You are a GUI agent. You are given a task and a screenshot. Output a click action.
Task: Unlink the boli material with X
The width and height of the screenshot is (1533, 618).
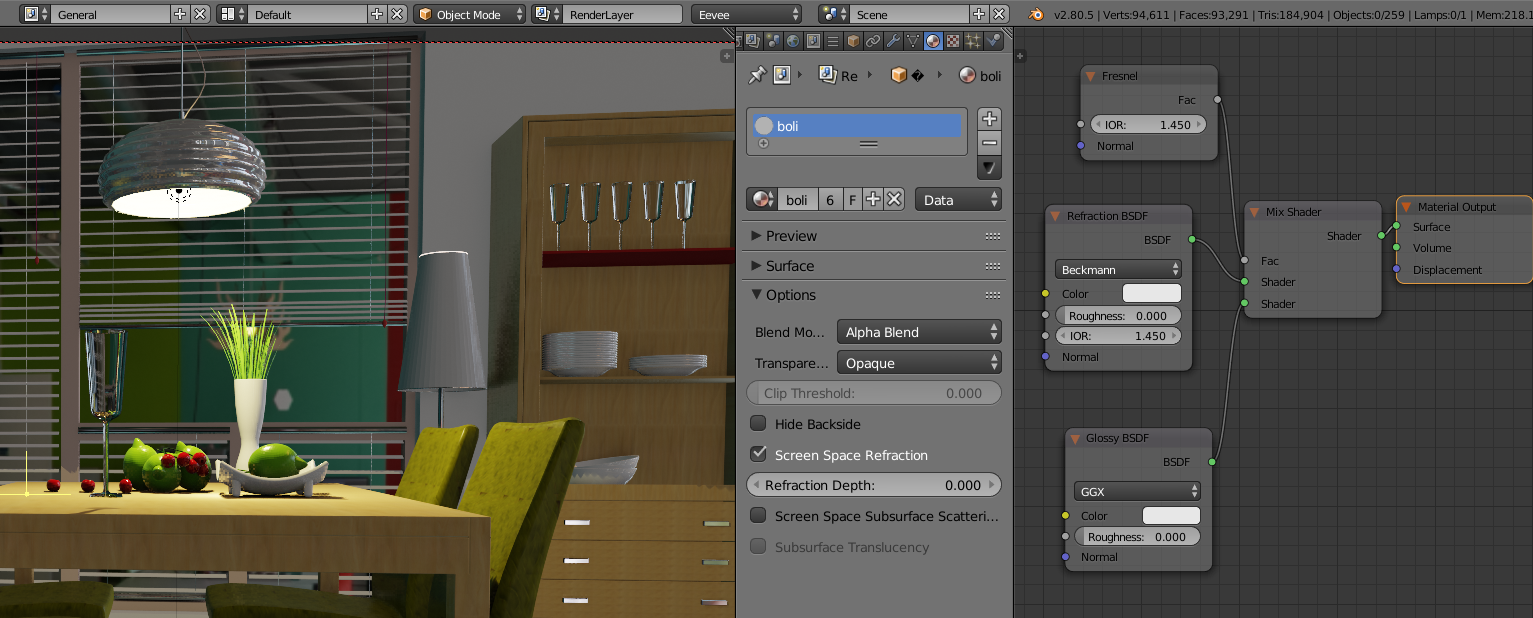point(894,200)
